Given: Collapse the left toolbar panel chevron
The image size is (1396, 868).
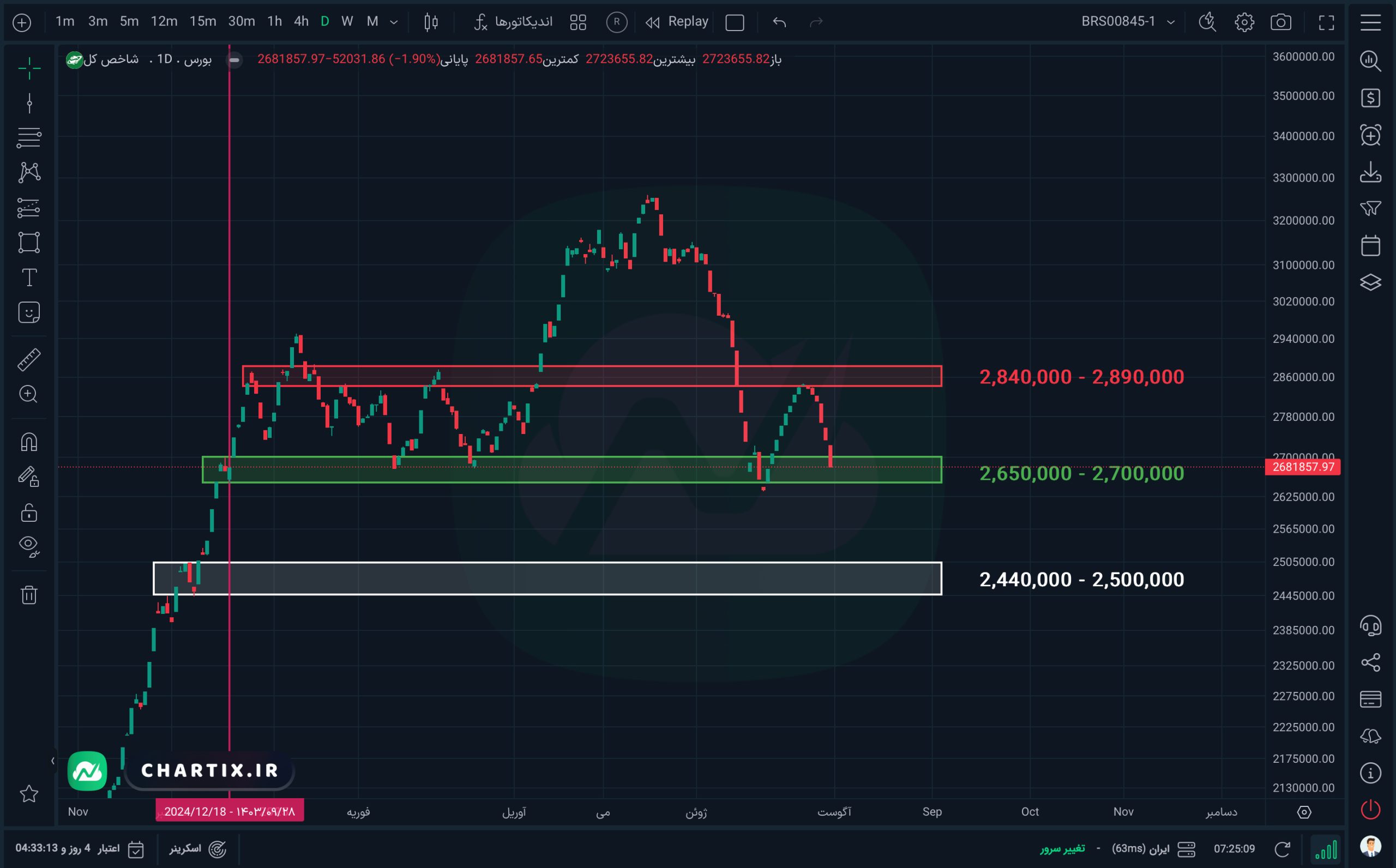Looking at the screenshot, I should pyautogui.click(x=52, y=761).
